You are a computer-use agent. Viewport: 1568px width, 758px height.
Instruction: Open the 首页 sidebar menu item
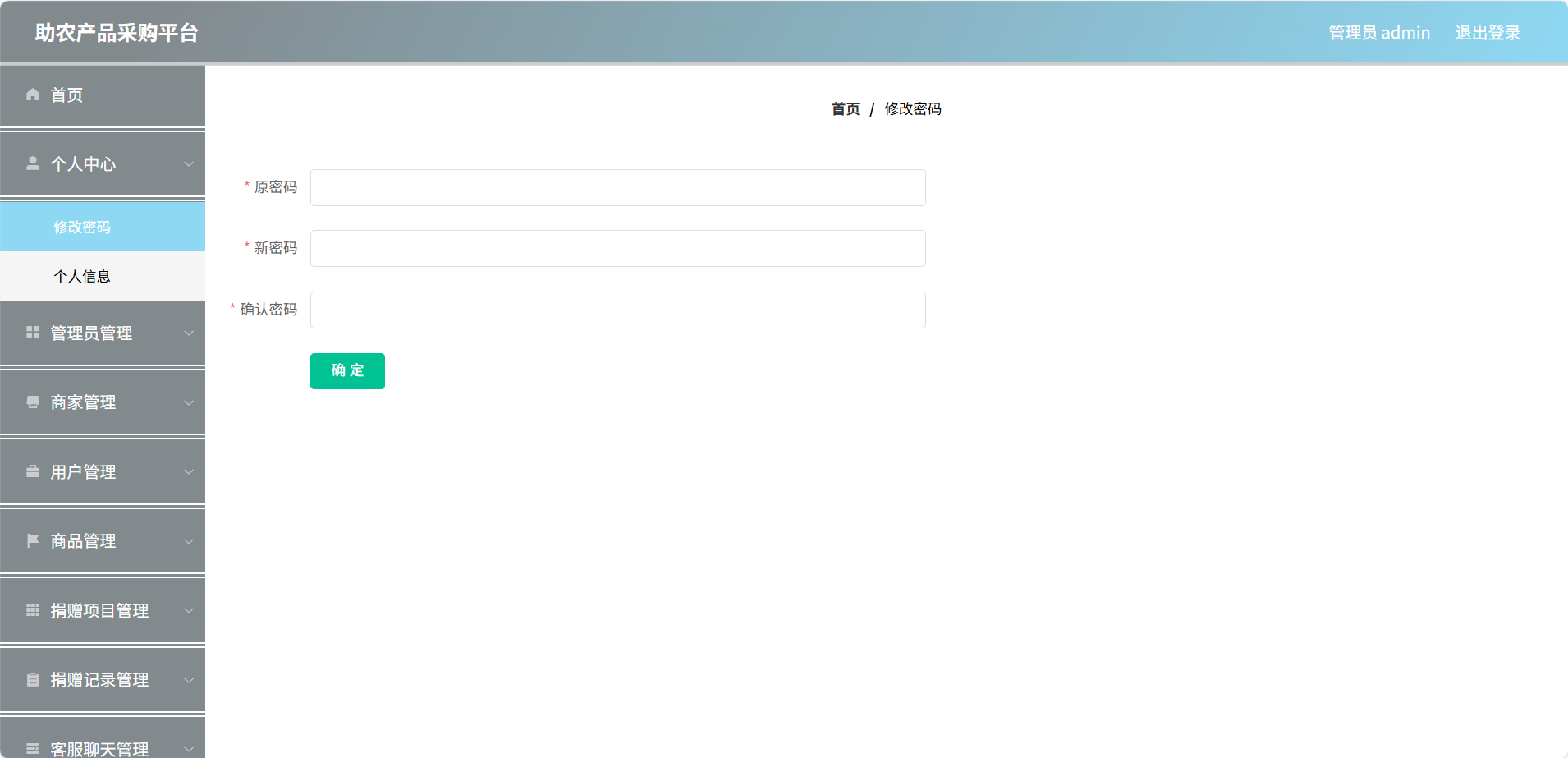click(x=103, y=95)
